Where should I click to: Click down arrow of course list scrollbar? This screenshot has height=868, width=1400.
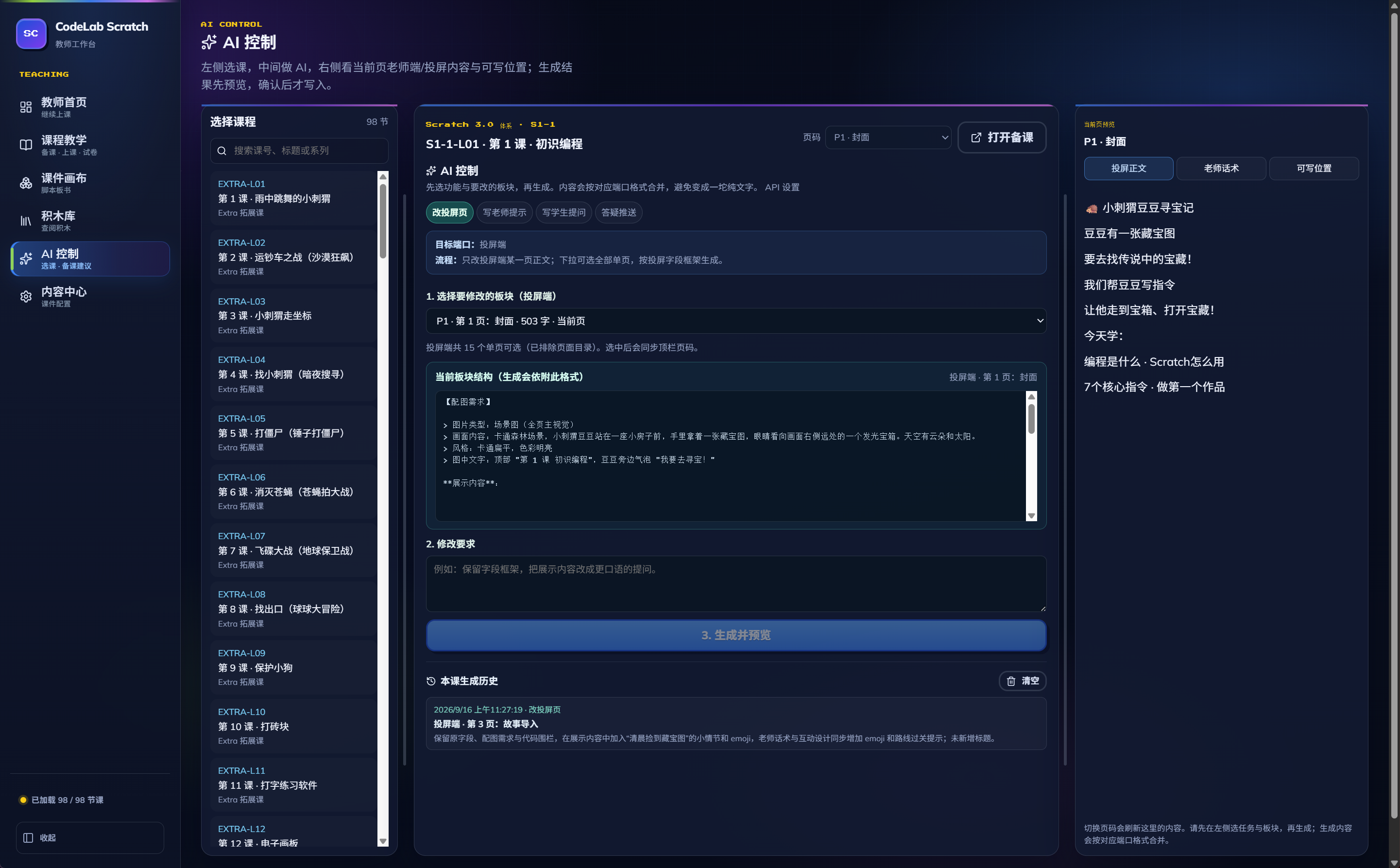(383, 842)
